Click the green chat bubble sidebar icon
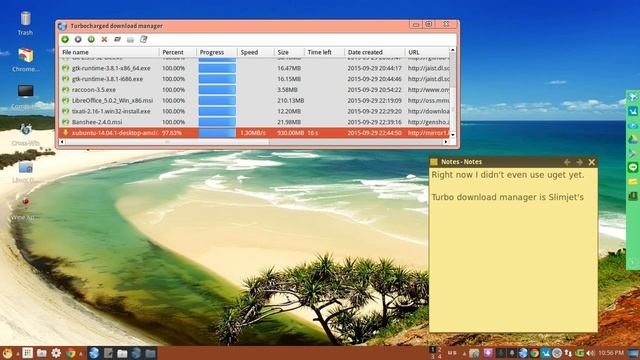This screenshot has width=640, height=360. [633, 167]
